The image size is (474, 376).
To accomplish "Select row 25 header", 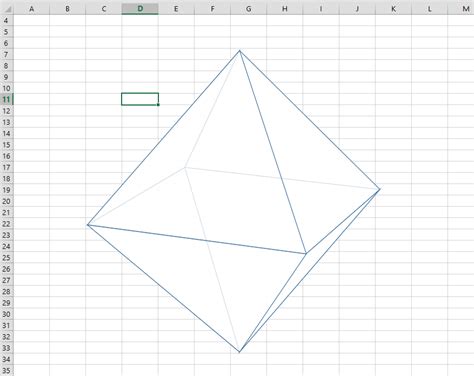I will 7,258.
